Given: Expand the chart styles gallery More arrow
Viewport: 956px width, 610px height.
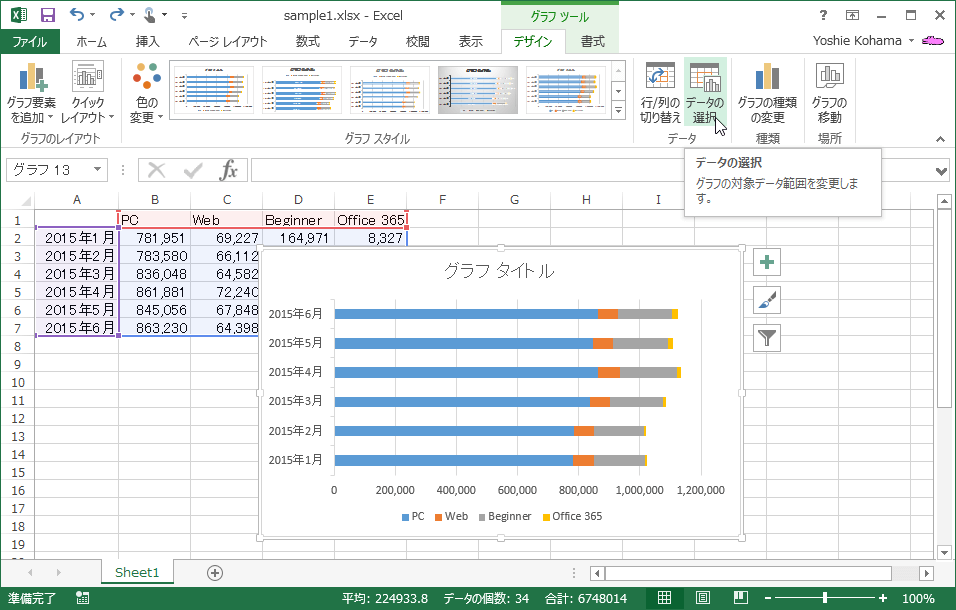Looking at the screenshot, I should (618, 111).
